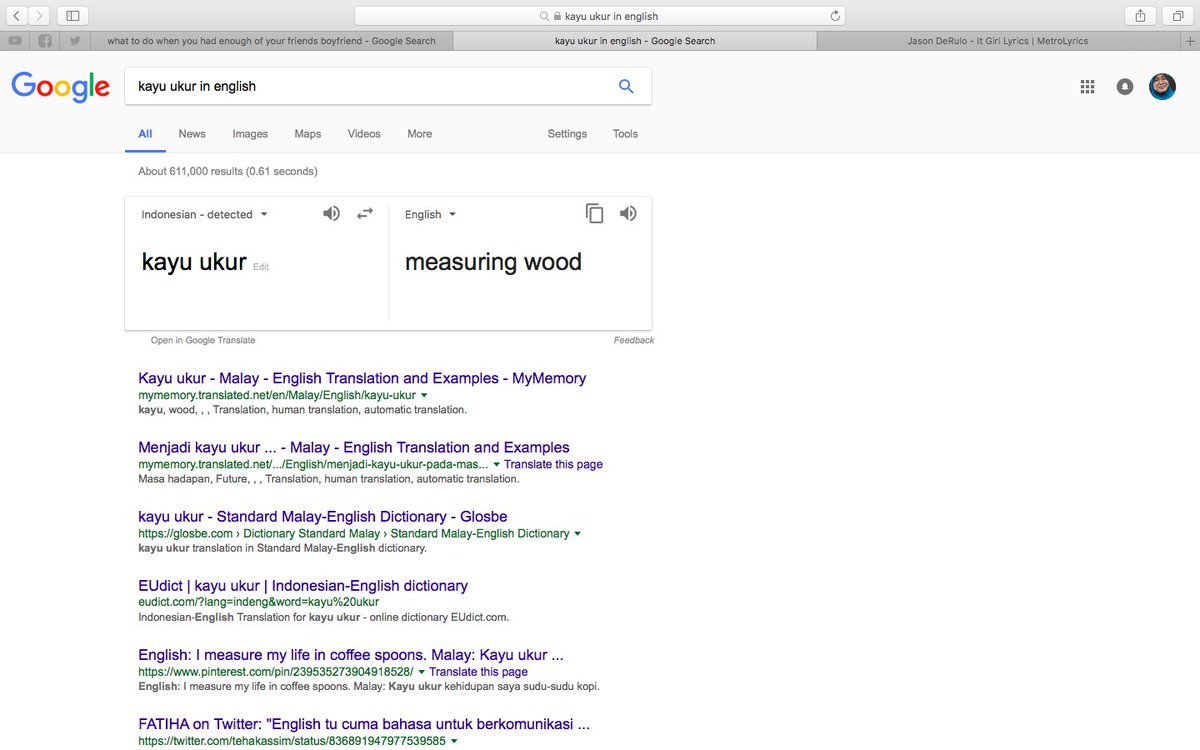Screen dimensions: 1200x750
Task: Open Pinterest coffee spoons result
Action: pos(351,655)
